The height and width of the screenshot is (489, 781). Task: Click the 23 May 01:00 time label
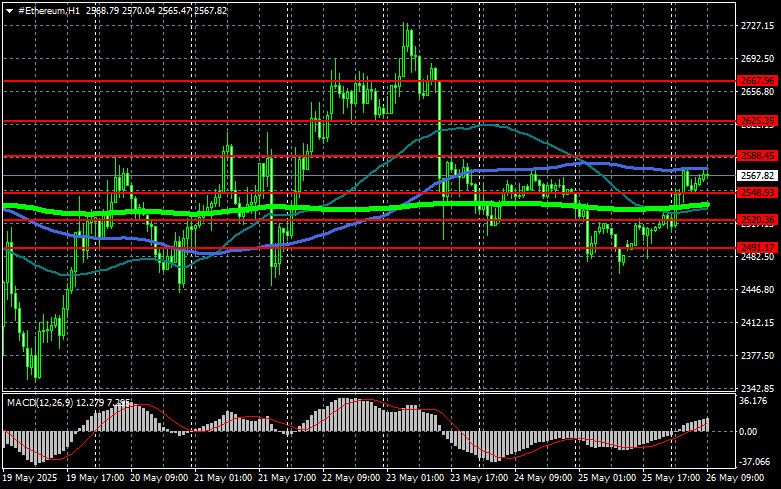point(415,478)
